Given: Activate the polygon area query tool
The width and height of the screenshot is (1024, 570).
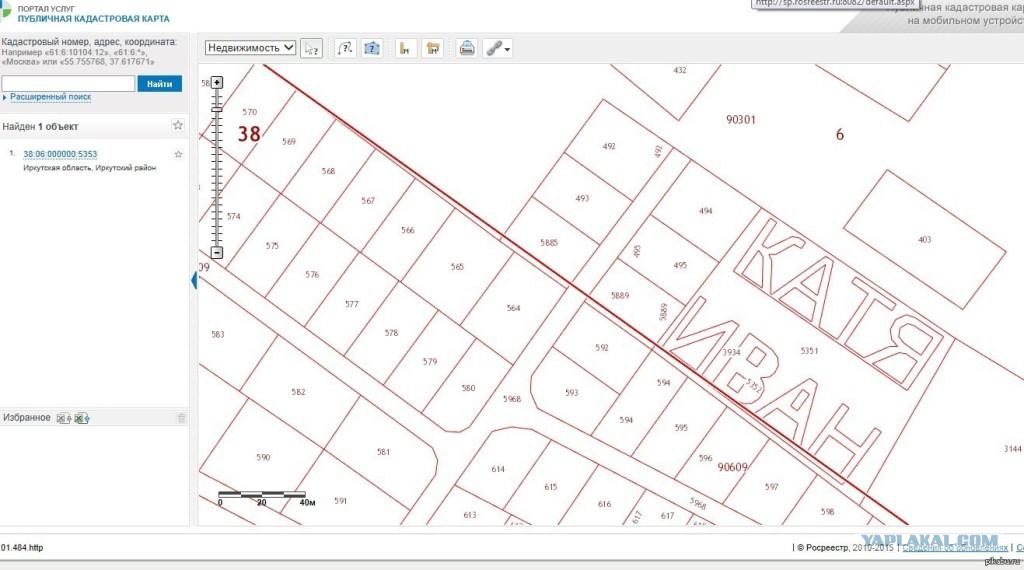Looking at the screenshot, I should coord(372,48).
